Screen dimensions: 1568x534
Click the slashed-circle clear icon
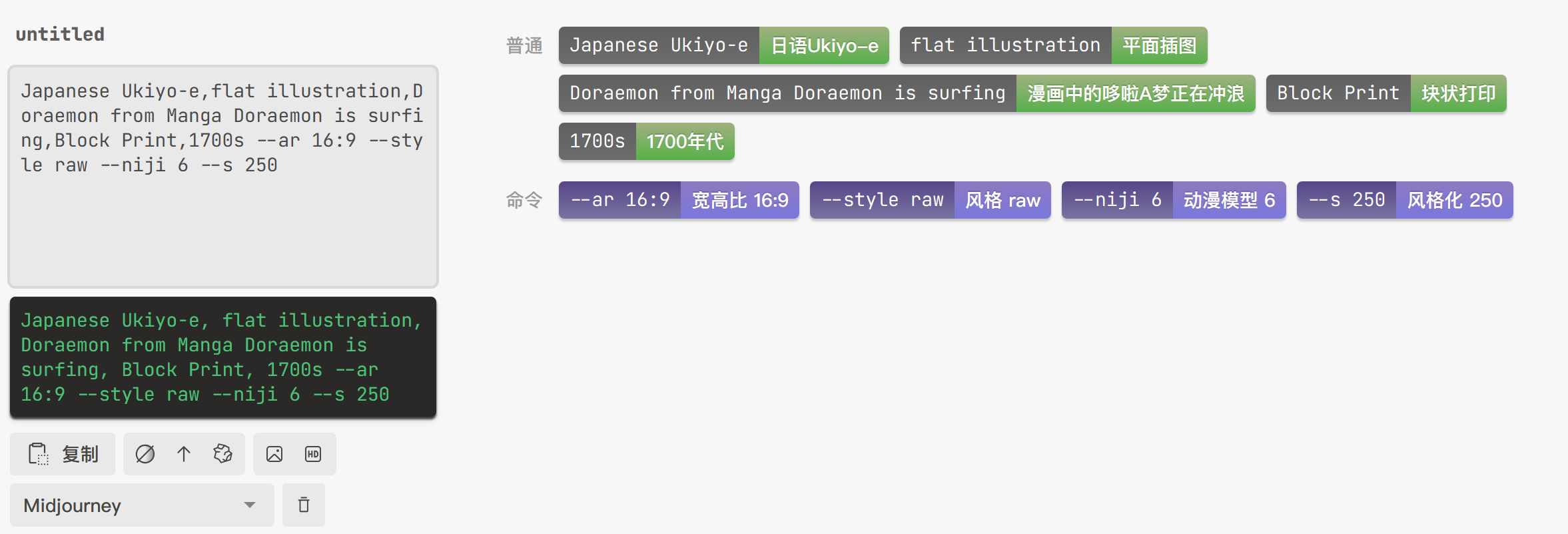click(x=145, y=454)
